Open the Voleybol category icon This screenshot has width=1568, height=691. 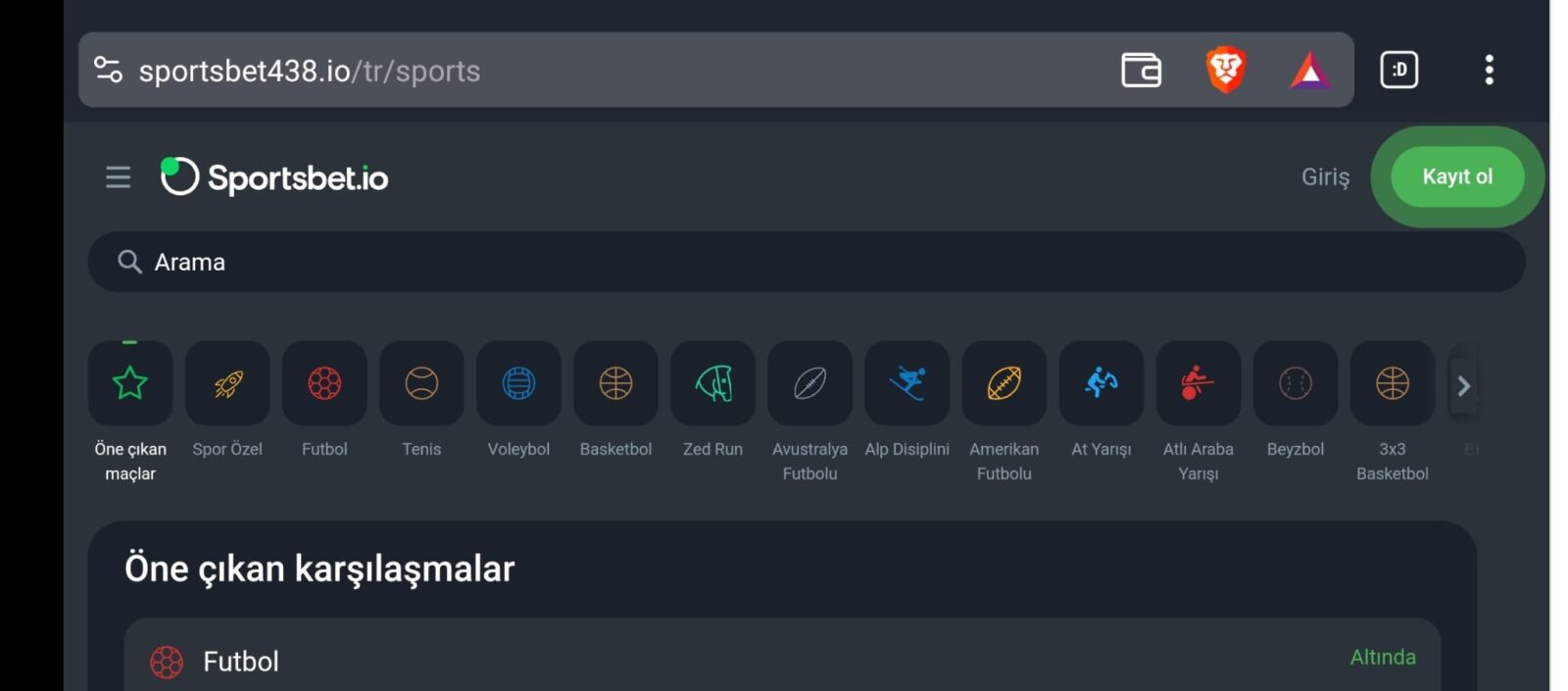point(518,383)
